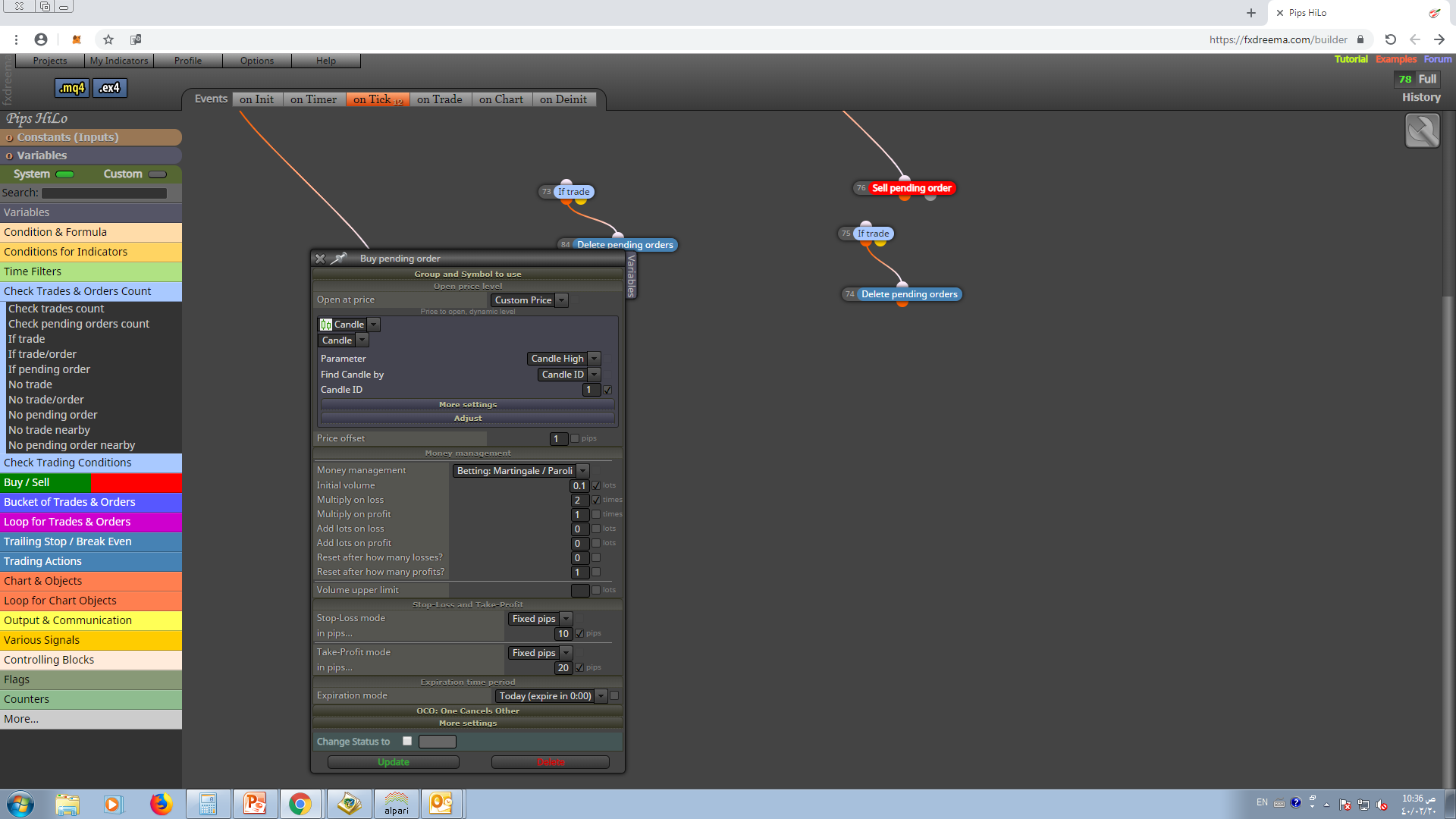Open the Candle High parameter dropdown
Image resolution: width=1456 pixels, height=819 pixels.
[x=563, y=359]
